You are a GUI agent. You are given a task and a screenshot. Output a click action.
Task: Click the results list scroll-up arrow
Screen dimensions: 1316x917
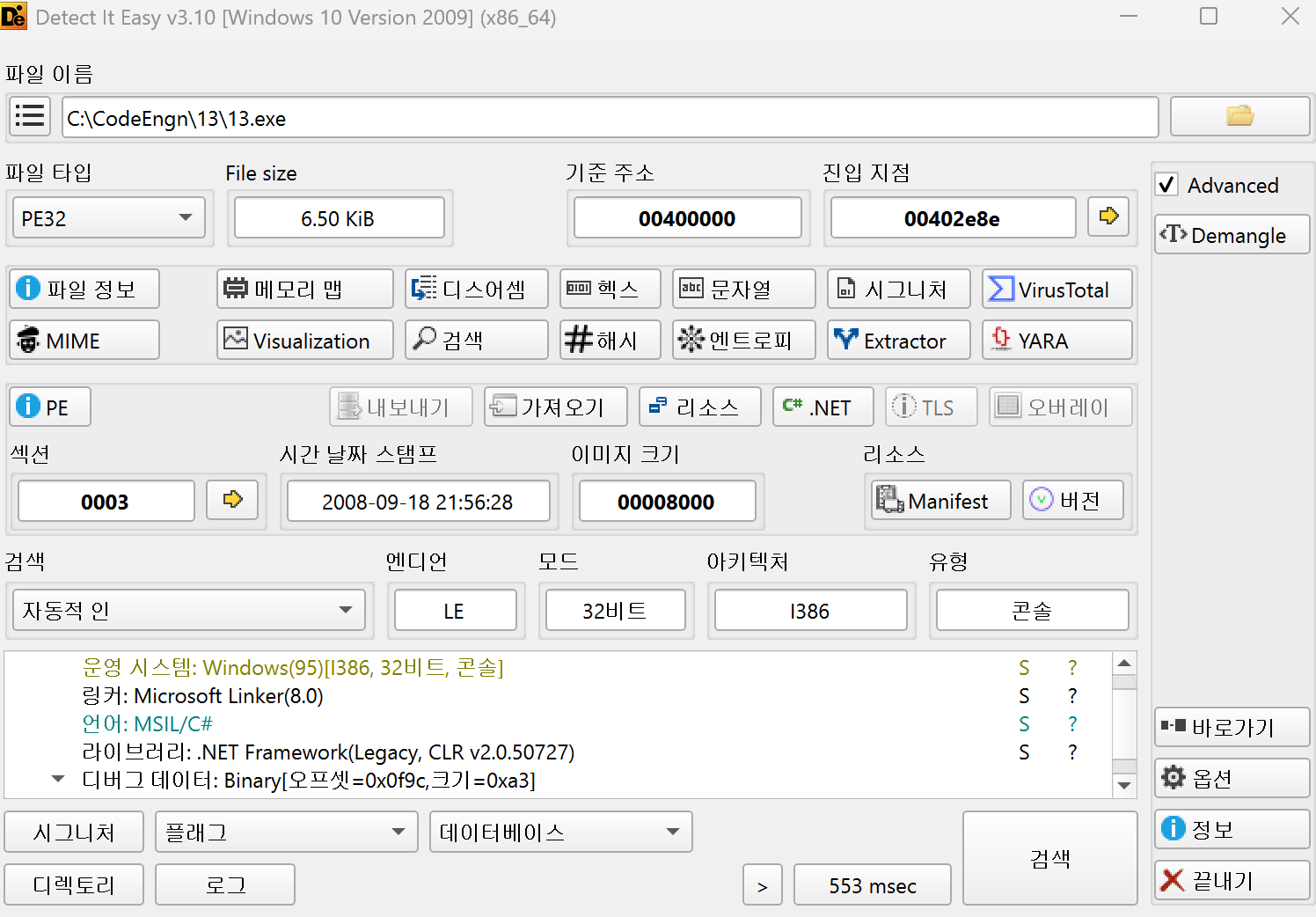tap(1124, 663)
